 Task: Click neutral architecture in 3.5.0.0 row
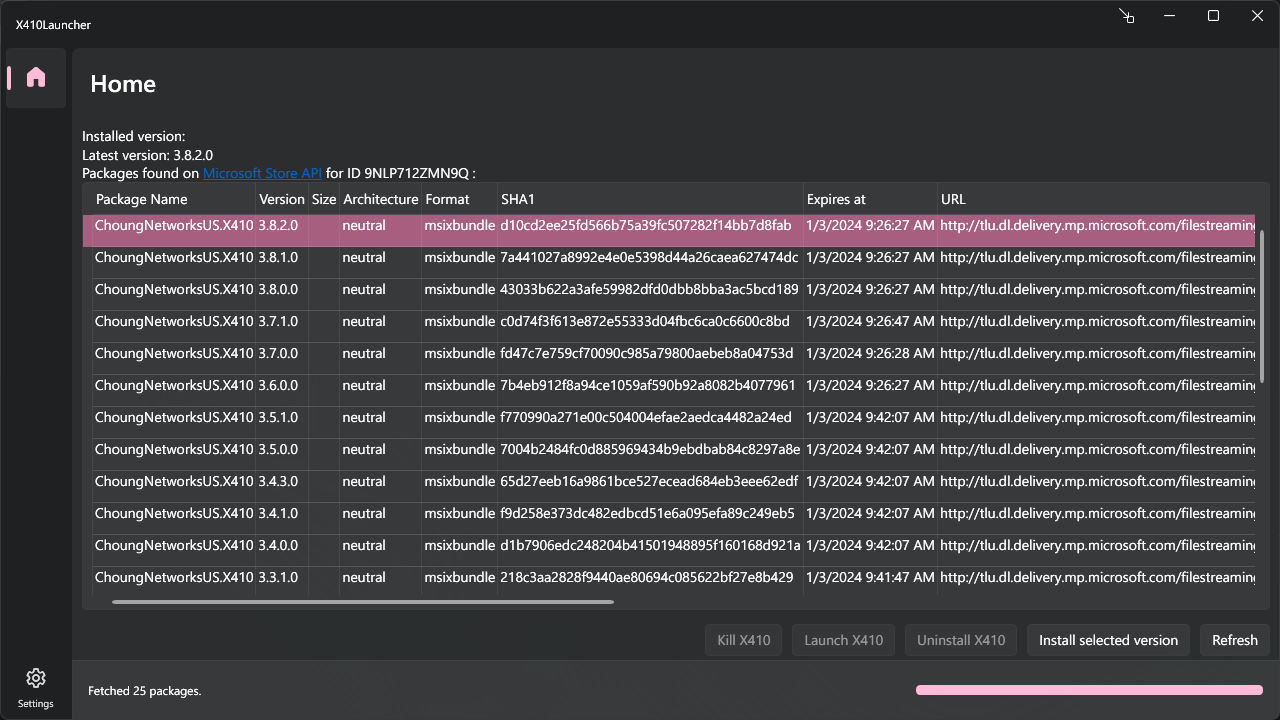click(x=364, y=450)
